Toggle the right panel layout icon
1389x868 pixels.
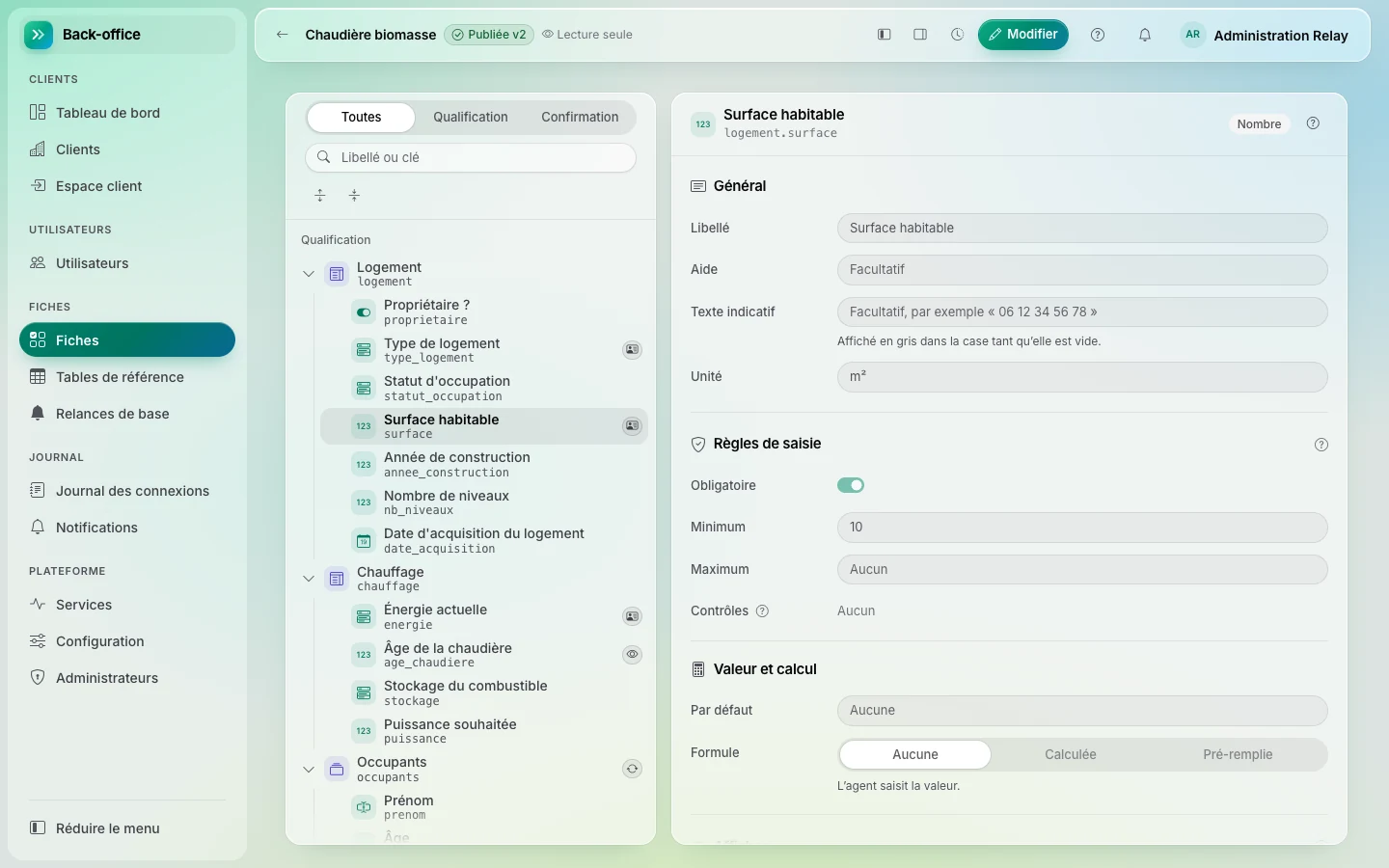[920, 35]
